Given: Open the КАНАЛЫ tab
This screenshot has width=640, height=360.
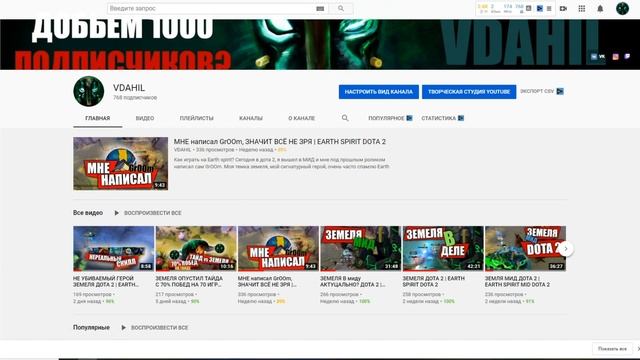Looking at the screenshot, I should [x=251, y=118].
